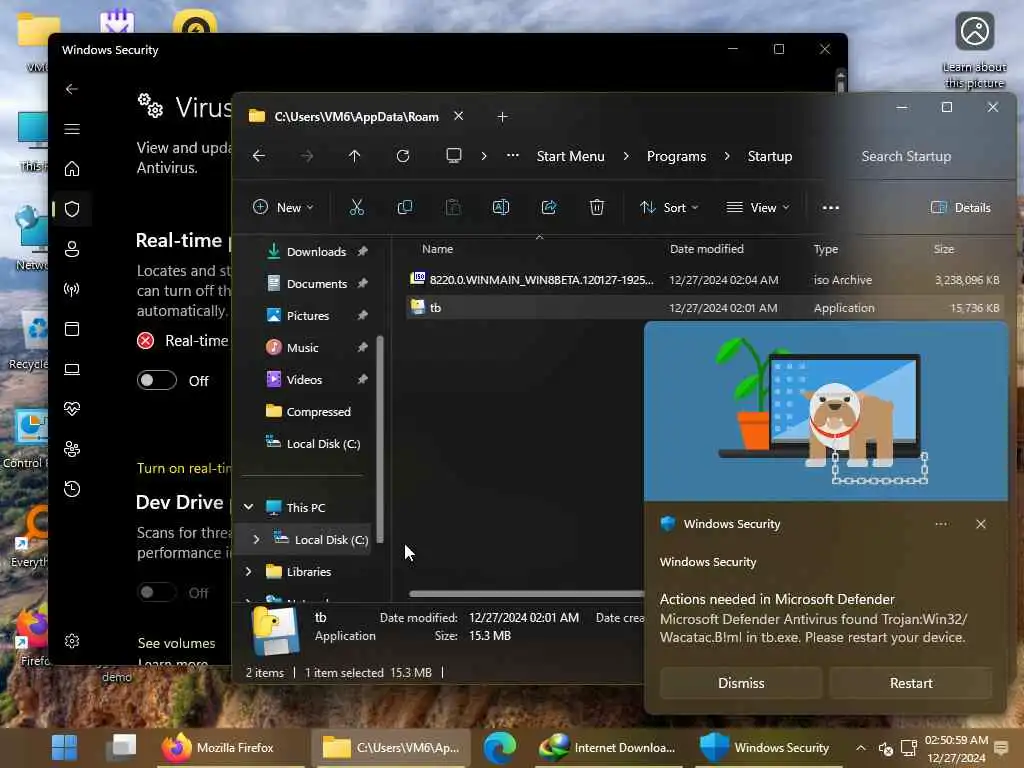The width and height of the screenshot is (1024, 768).
Task: Open Firewall & network protection icon in sidebar
Action: tap(72, 289)
